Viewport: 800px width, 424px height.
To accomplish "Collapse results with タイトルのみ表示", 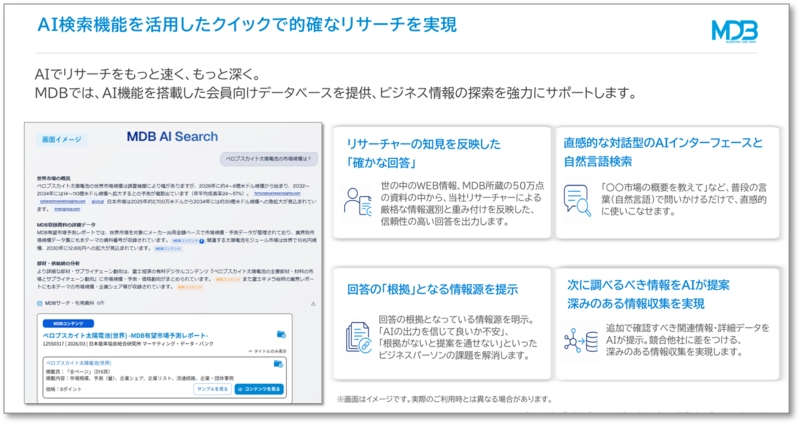I will (268, 351).
